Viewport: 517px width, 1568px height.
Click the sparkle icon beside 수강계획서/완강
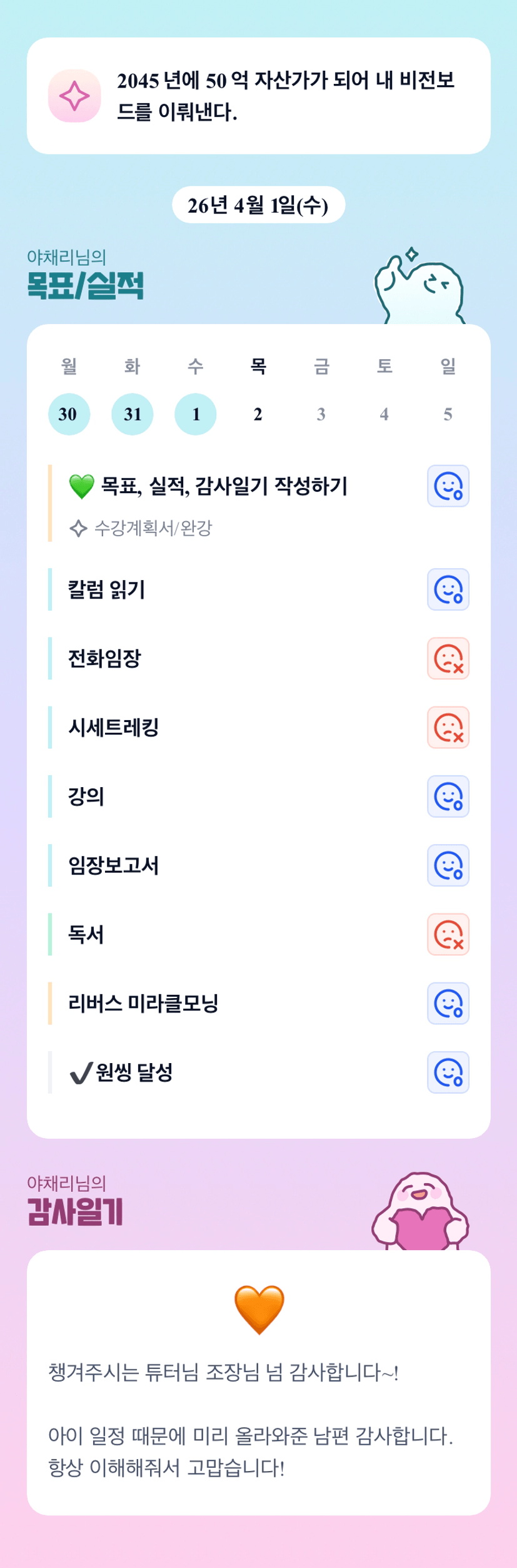[x=78, y=529]
